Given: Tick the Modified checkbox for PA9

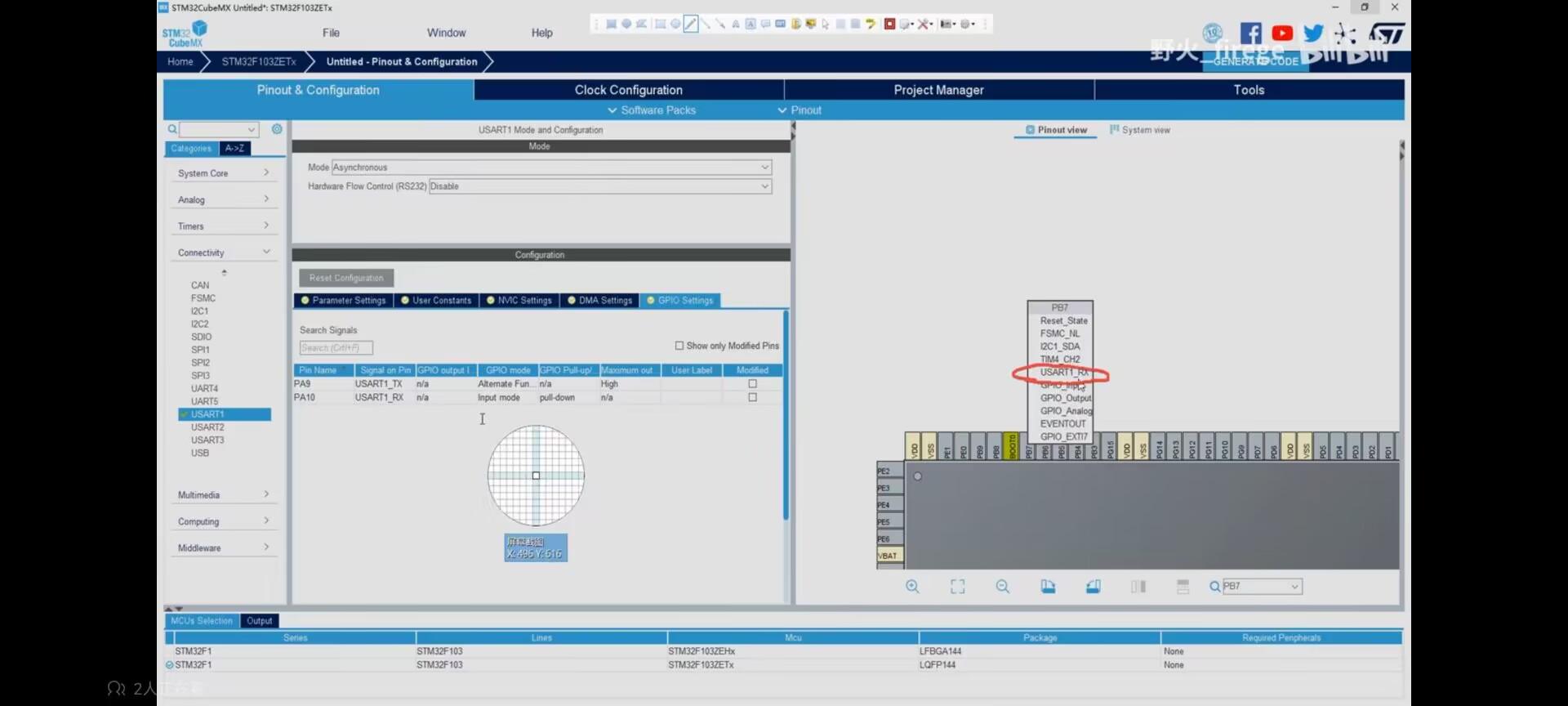Looking at the screenshot, I should 752,383.
